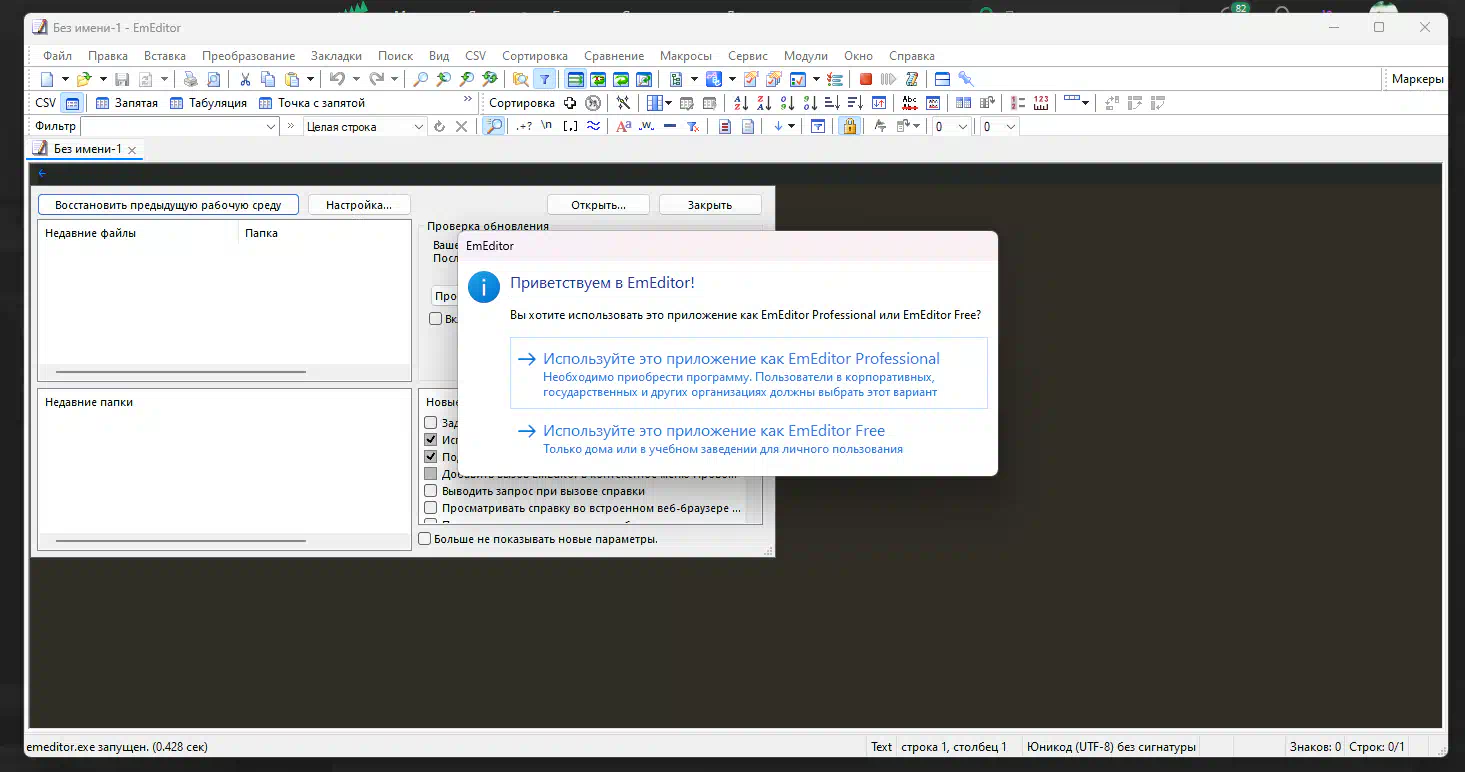Click the 123 ruler icon in CSV toolbar
The height and width of the screenshot is (772, 1465).
pyautogui.click(x=1041, y=103)
